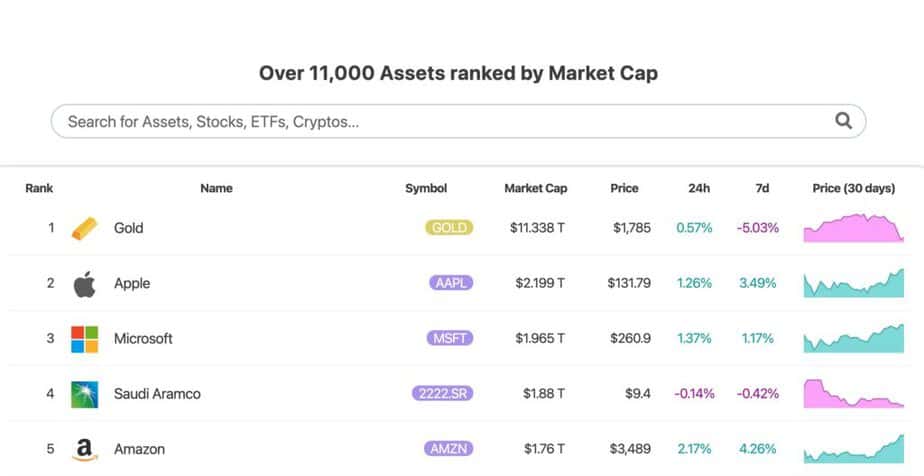
Task: Click Amazon 7d change 4.26%
Action: pos(758,449)
